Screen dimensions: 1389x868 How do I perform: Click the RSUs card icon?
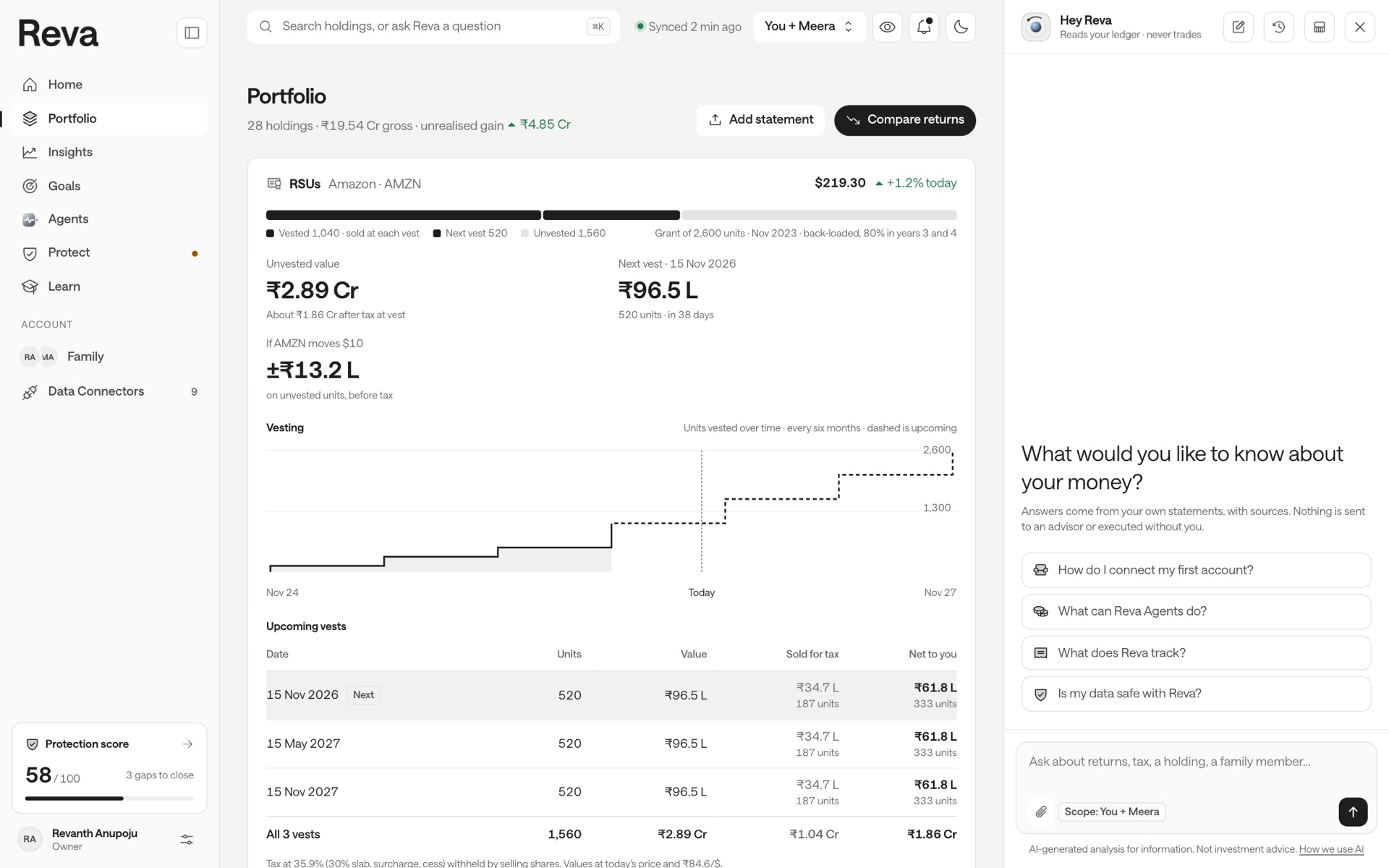coord(274,184)
